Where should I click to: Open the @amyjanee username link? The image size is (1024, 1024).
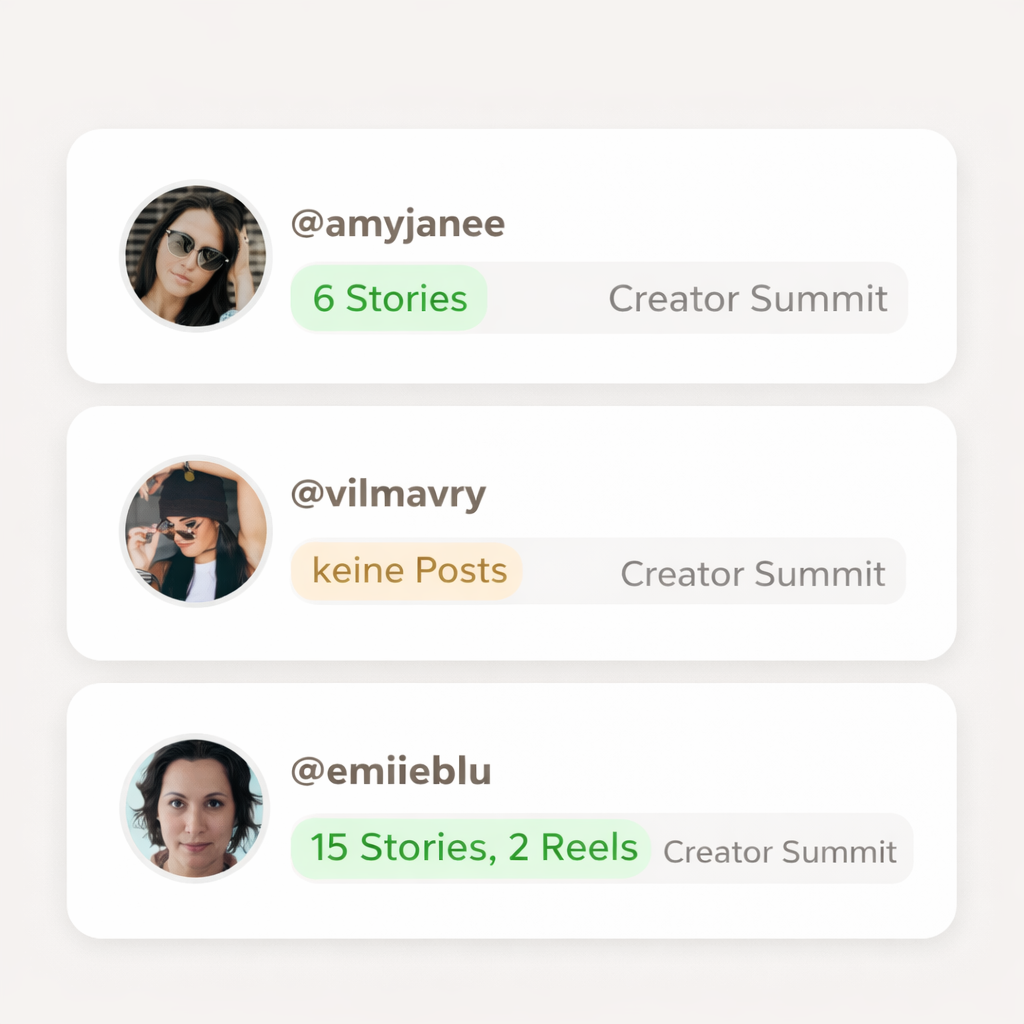(397, 224)
